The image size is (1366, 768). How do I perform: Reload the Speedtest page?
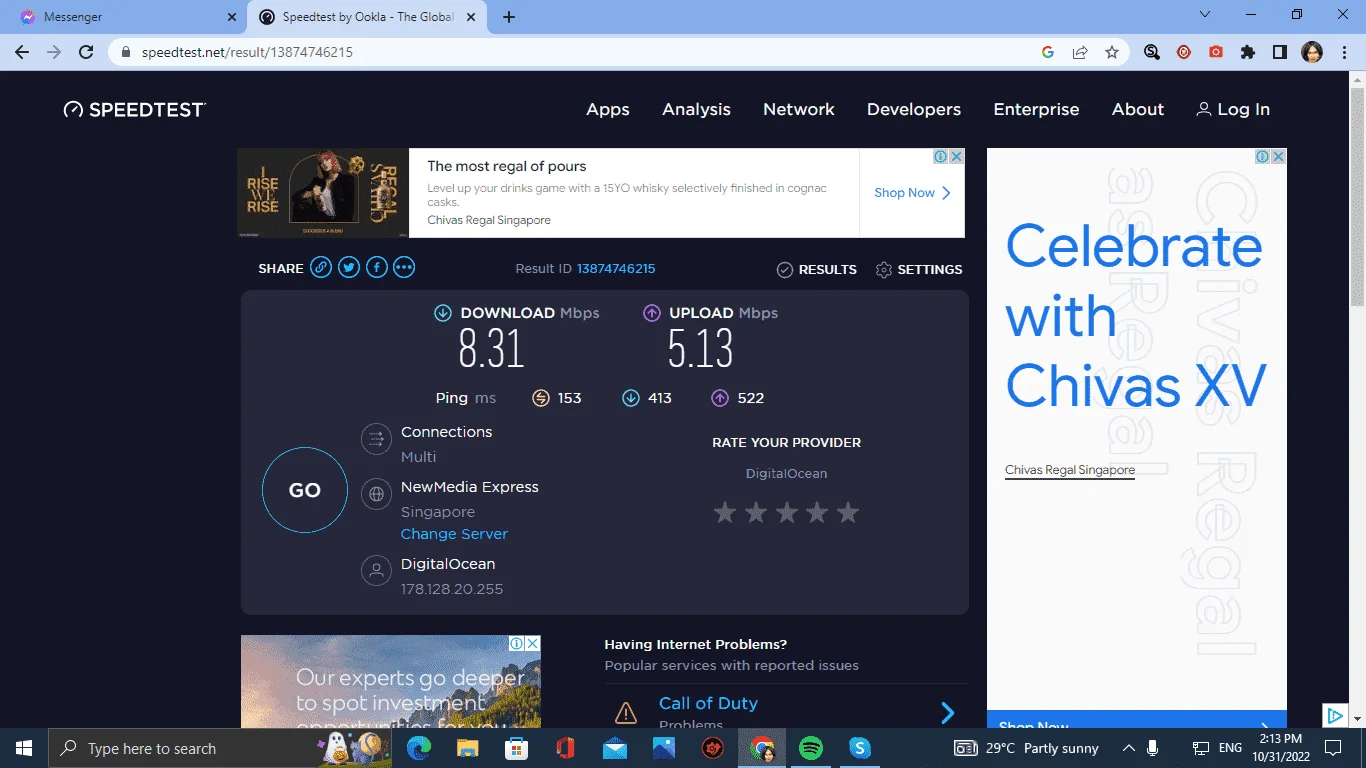pyautogui.click(x=86, y=52)
